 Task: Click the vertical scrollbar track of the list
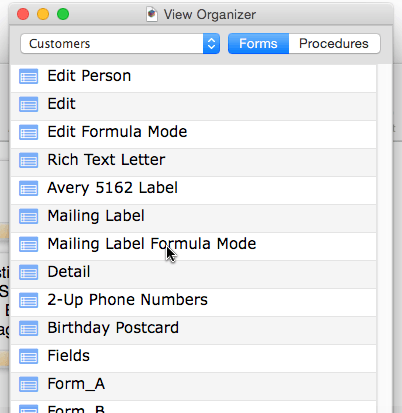[x=384, y=239]
